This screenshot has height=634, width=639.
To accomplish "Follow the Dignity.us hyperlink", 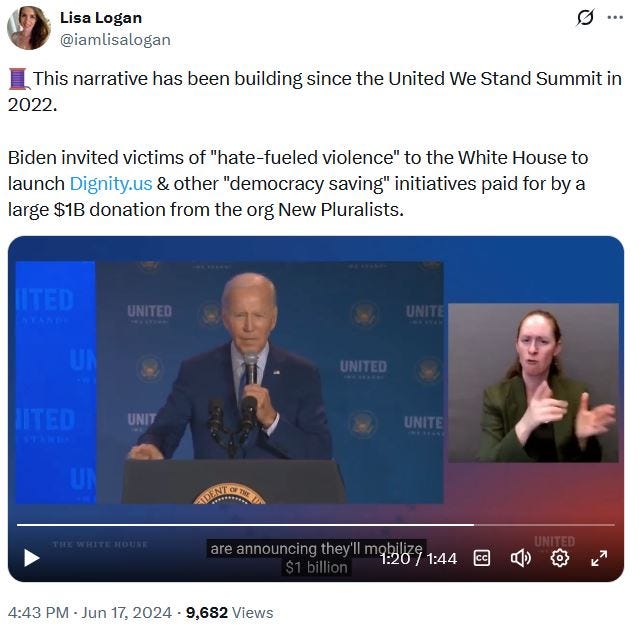I will click(111, 184).
